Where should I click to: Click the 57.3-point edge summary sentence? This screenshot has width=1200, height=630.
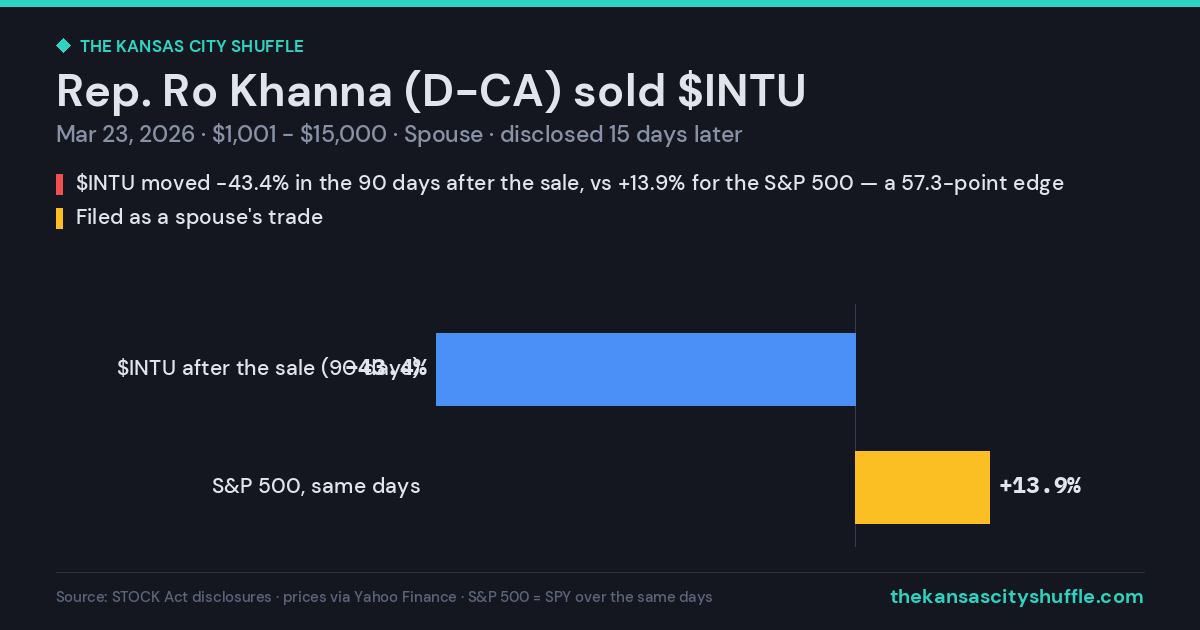570,183
